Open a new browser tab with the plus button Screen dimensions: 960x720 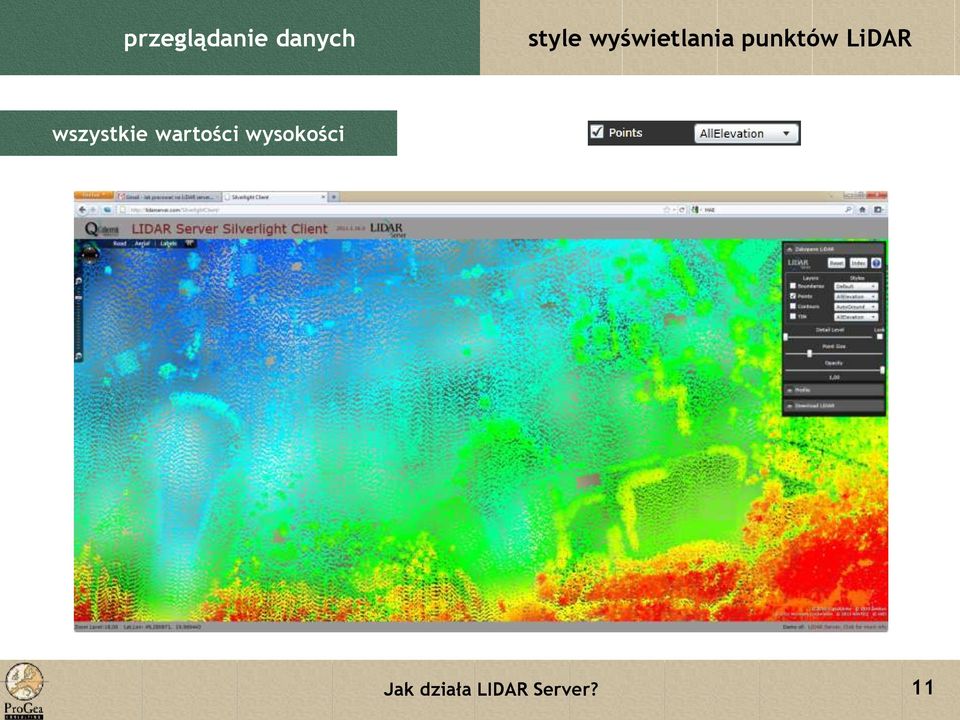(334, 197)
